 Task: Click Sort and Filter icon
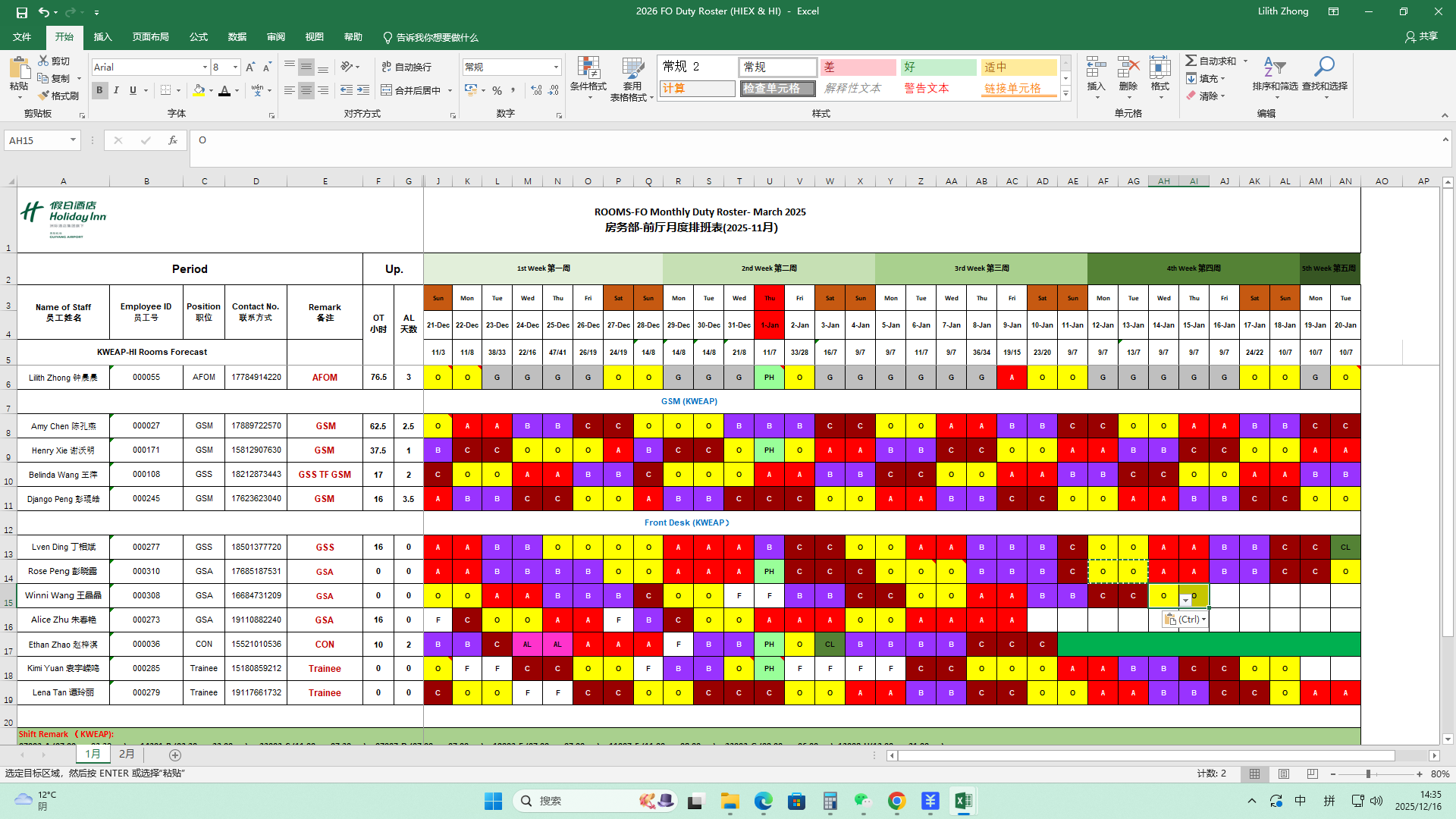coord(1274,69)
